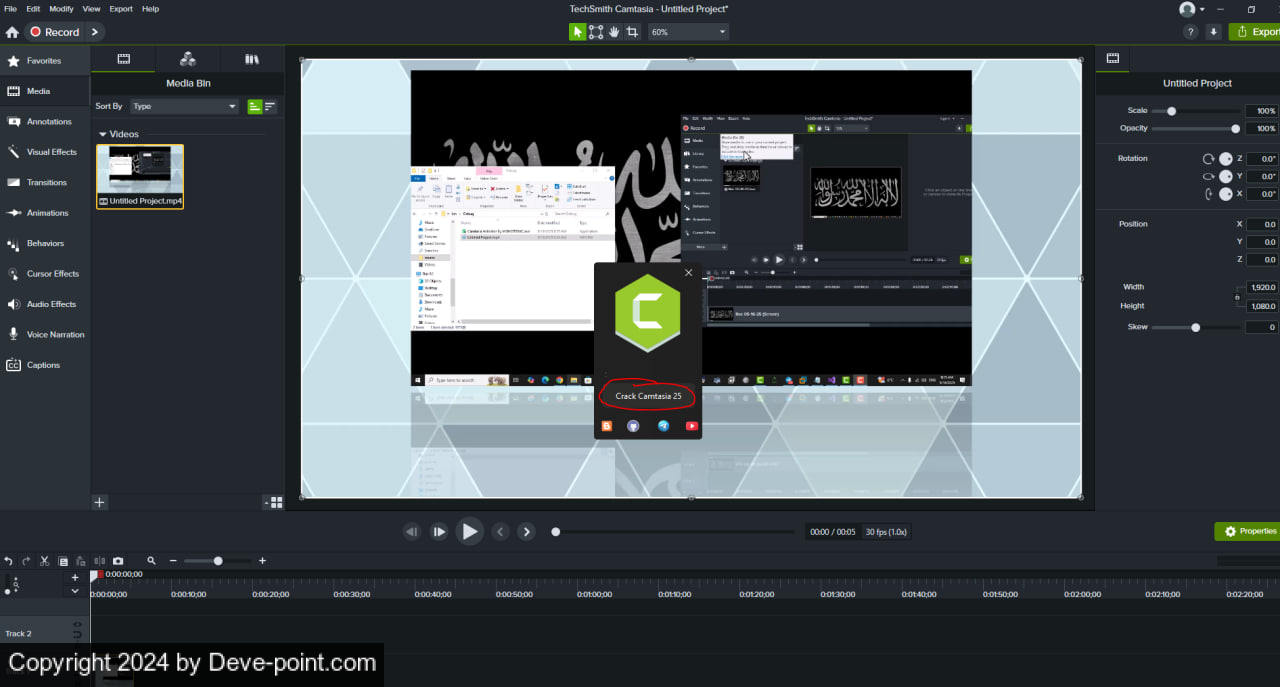Image resolution: width=1280 pixels, height=687 pixels.
Task: Click the Scale value field
Action: click(1261, 111)
